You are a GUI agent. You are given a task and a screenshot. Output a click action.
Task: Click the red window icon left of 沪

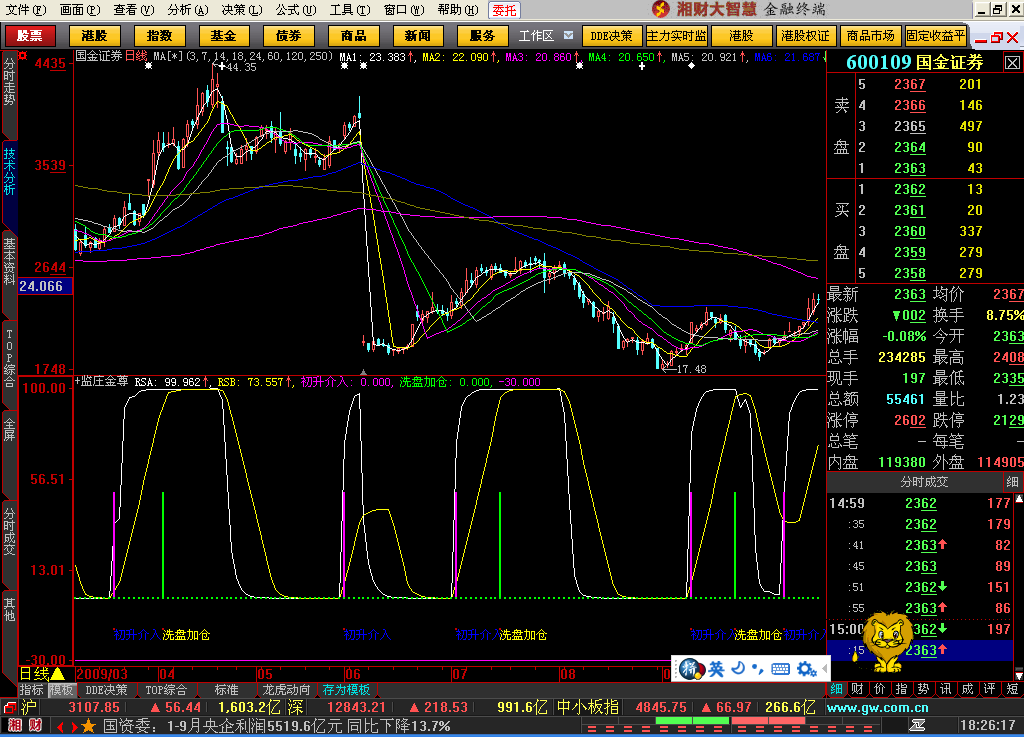click(x=9, y=708)
